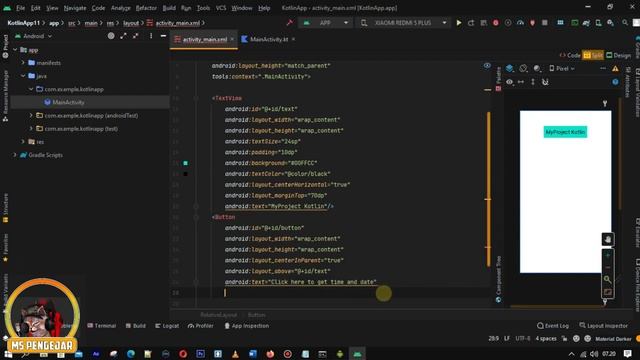The height and width of the screenshot is (360, 640).
Task: Open the Build menu
Action: point(169,8)
